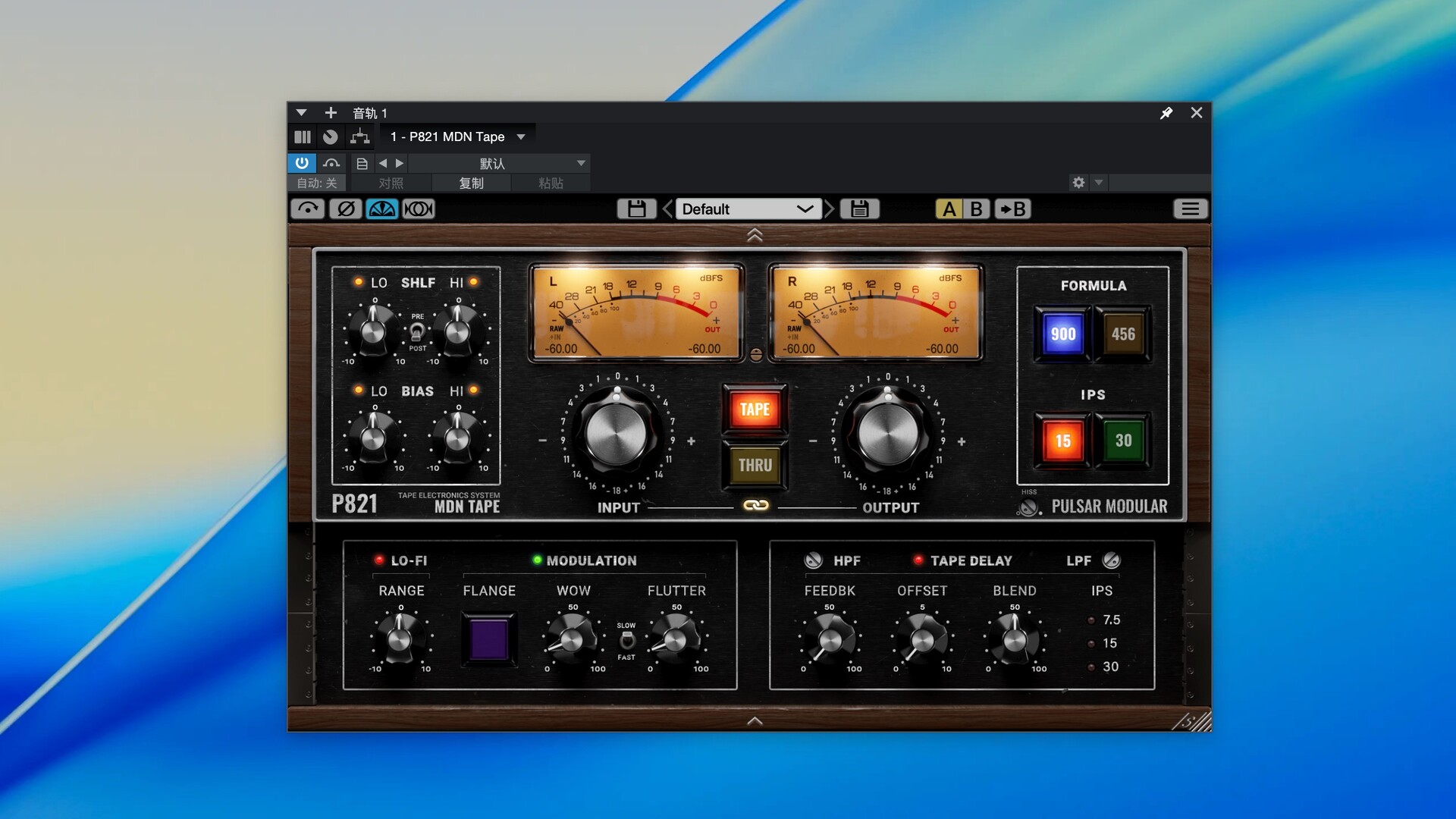Toggle the LO-FI red LED switch

click(x=379, y=560)
